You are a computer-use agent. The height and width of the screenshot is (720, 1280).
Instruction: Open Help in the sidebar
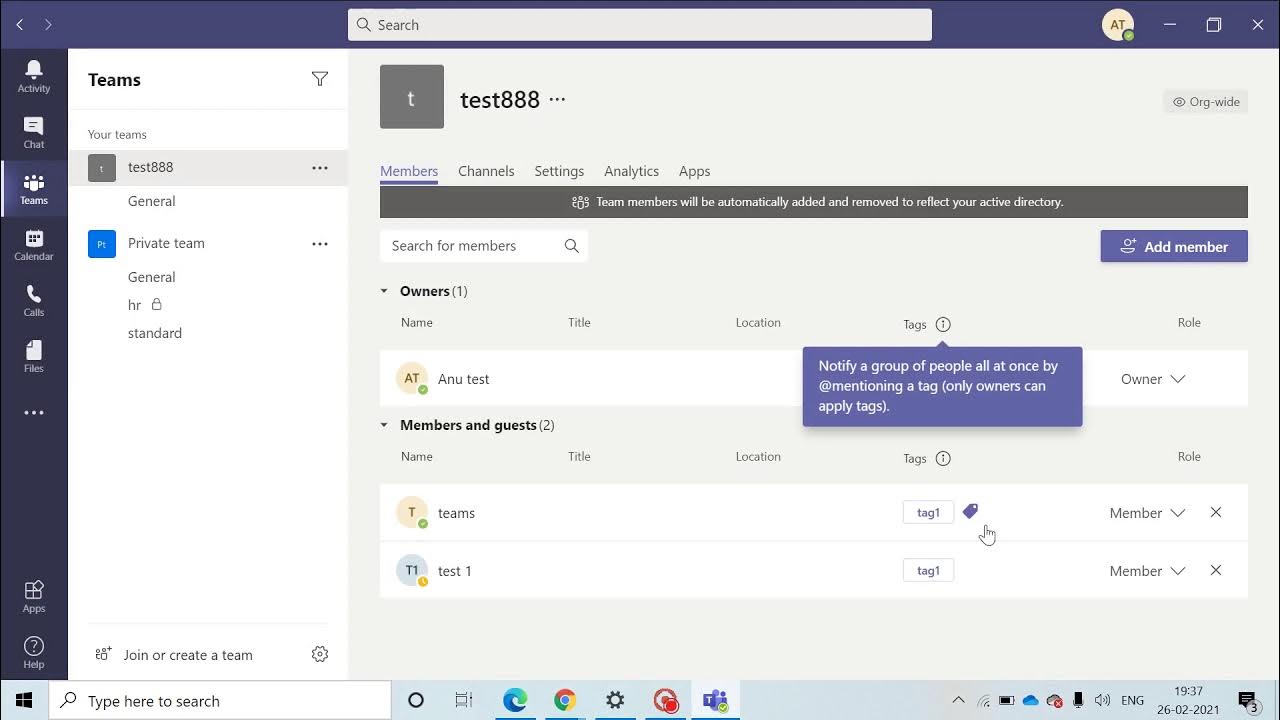click(x=34, y=652)
